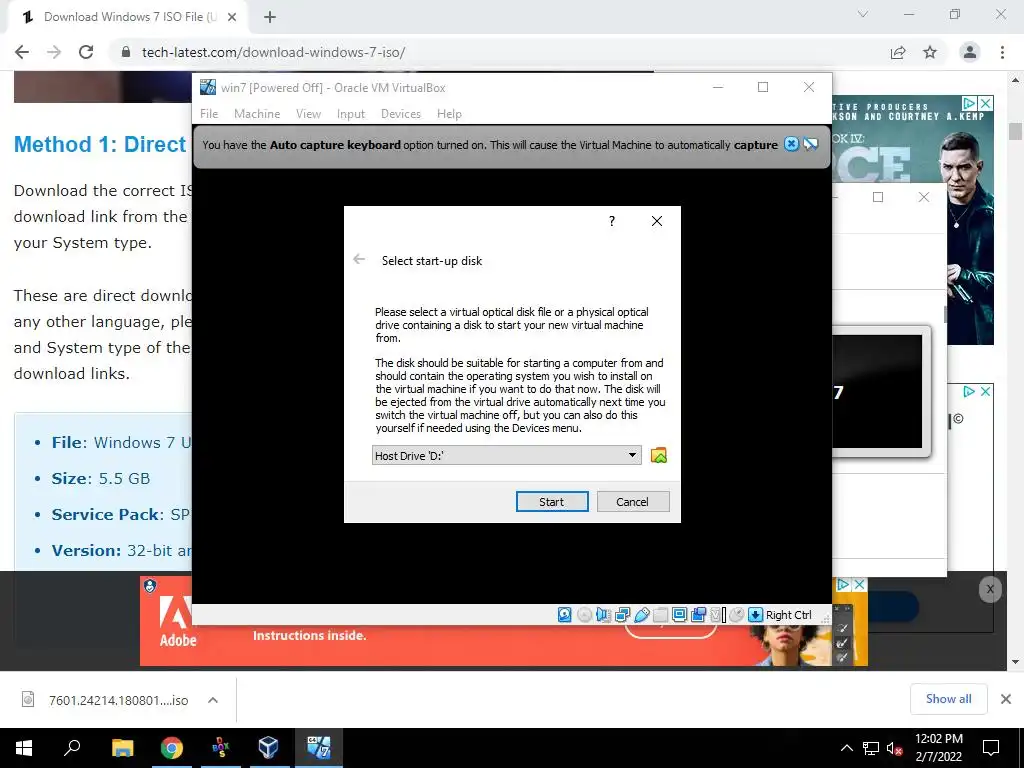
Task: Open VirtualBox Manager cube icon in taskbar
Action: 268,747
